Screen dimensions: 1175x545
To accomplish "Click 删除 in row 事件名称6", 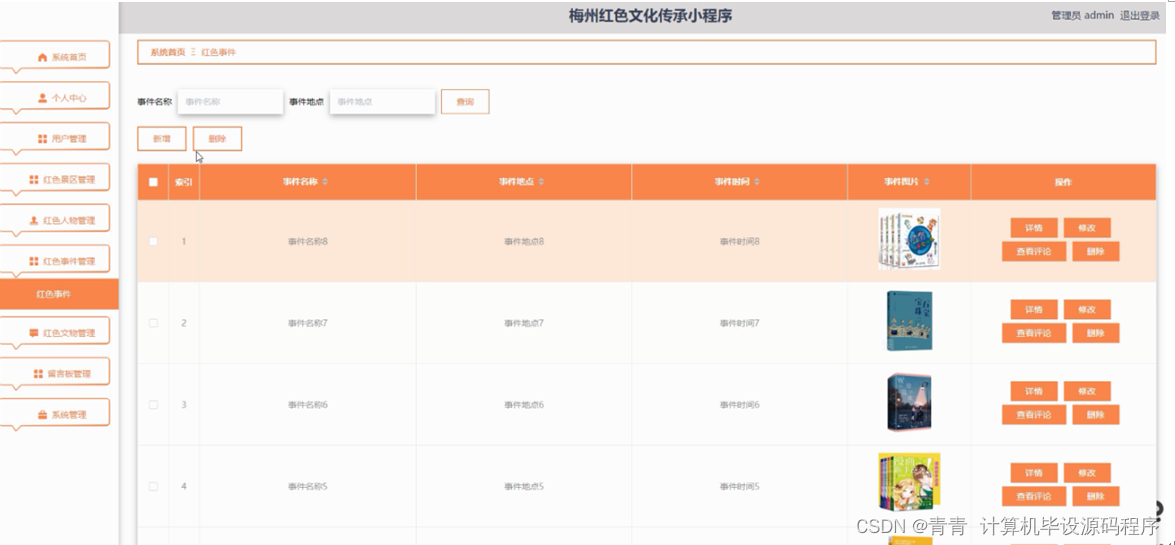I will coord(1096,415).
